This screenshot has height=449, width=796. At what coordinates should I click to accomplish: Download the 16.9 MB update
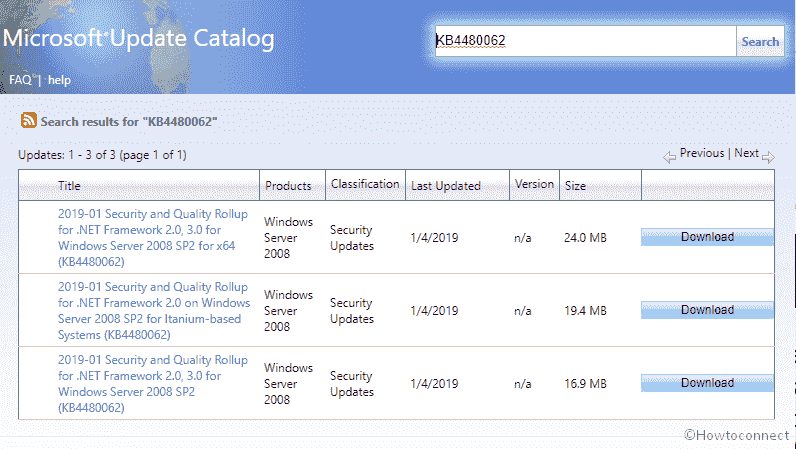click(707, 383)
